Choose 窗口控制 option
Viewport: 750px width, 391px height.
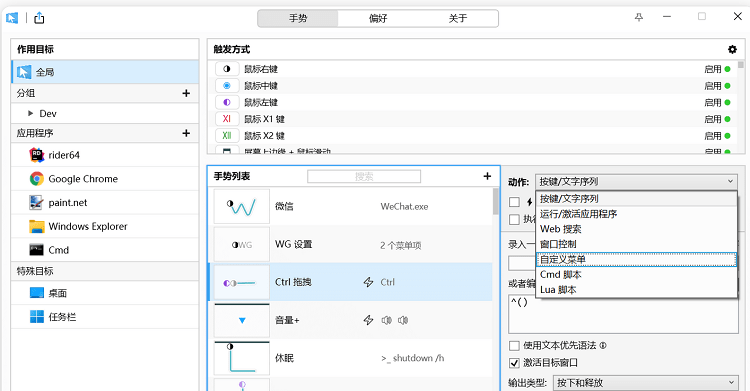636,244
